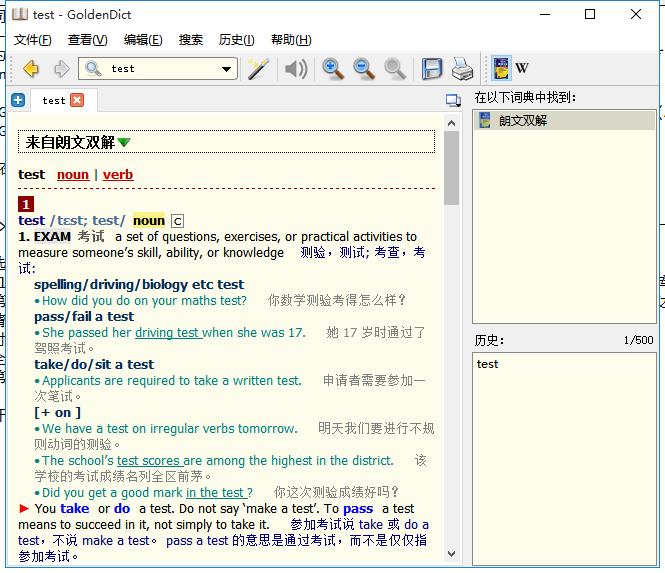Click sentence 'How did you do on your maths test?'
This screenshot has width=665, height=573.
point(144,301)
